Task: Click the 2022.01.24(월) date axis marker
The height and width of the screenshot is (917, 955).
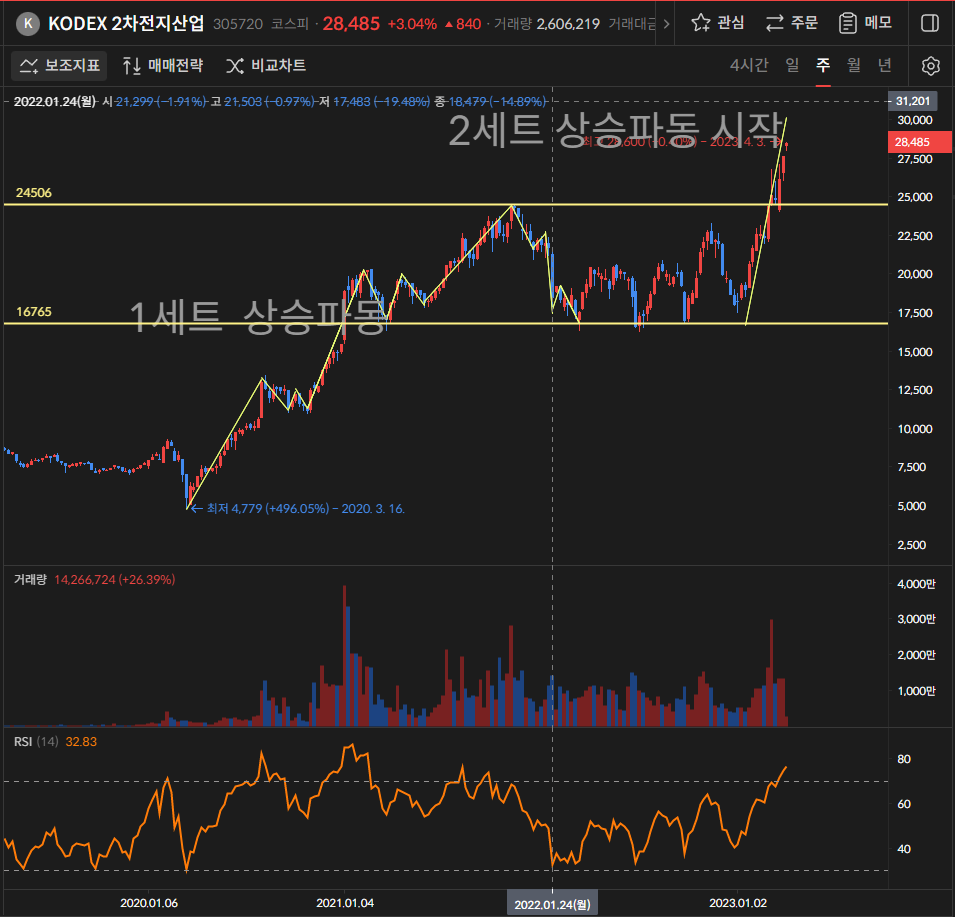Action: click(552, 904)
